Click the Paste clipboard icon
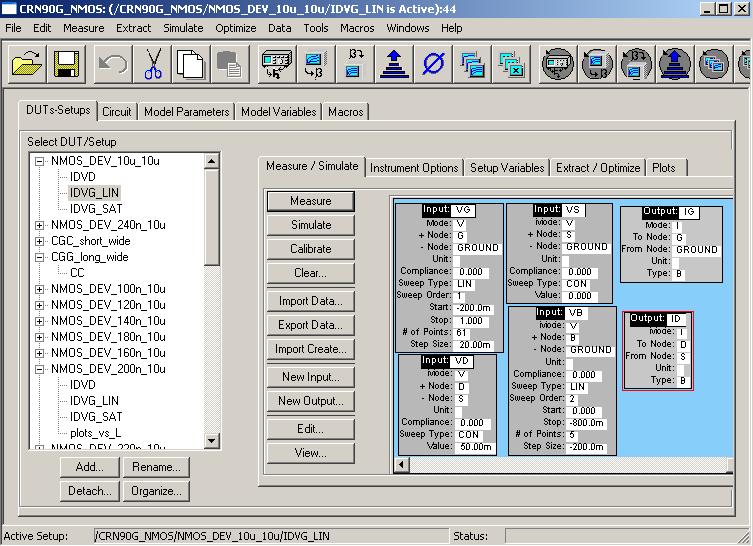This screenshot has width=753, height=546. (x=230, y=64)
